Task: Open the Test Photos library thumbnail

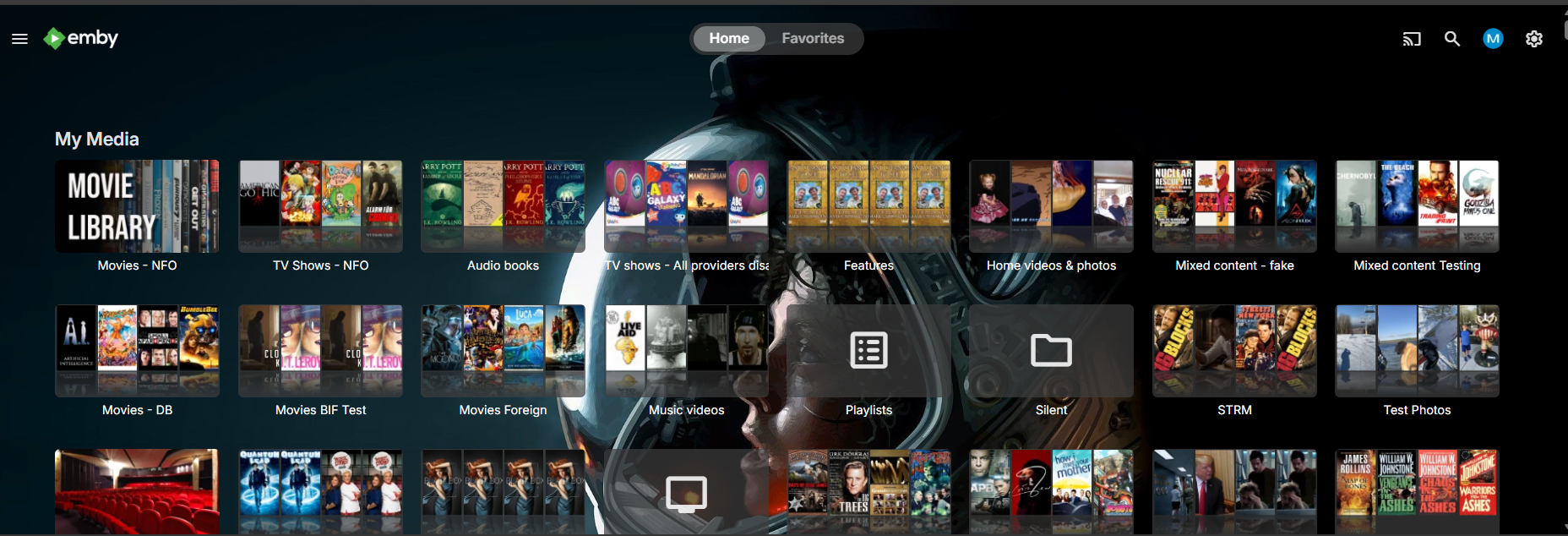Action: 1417,351
